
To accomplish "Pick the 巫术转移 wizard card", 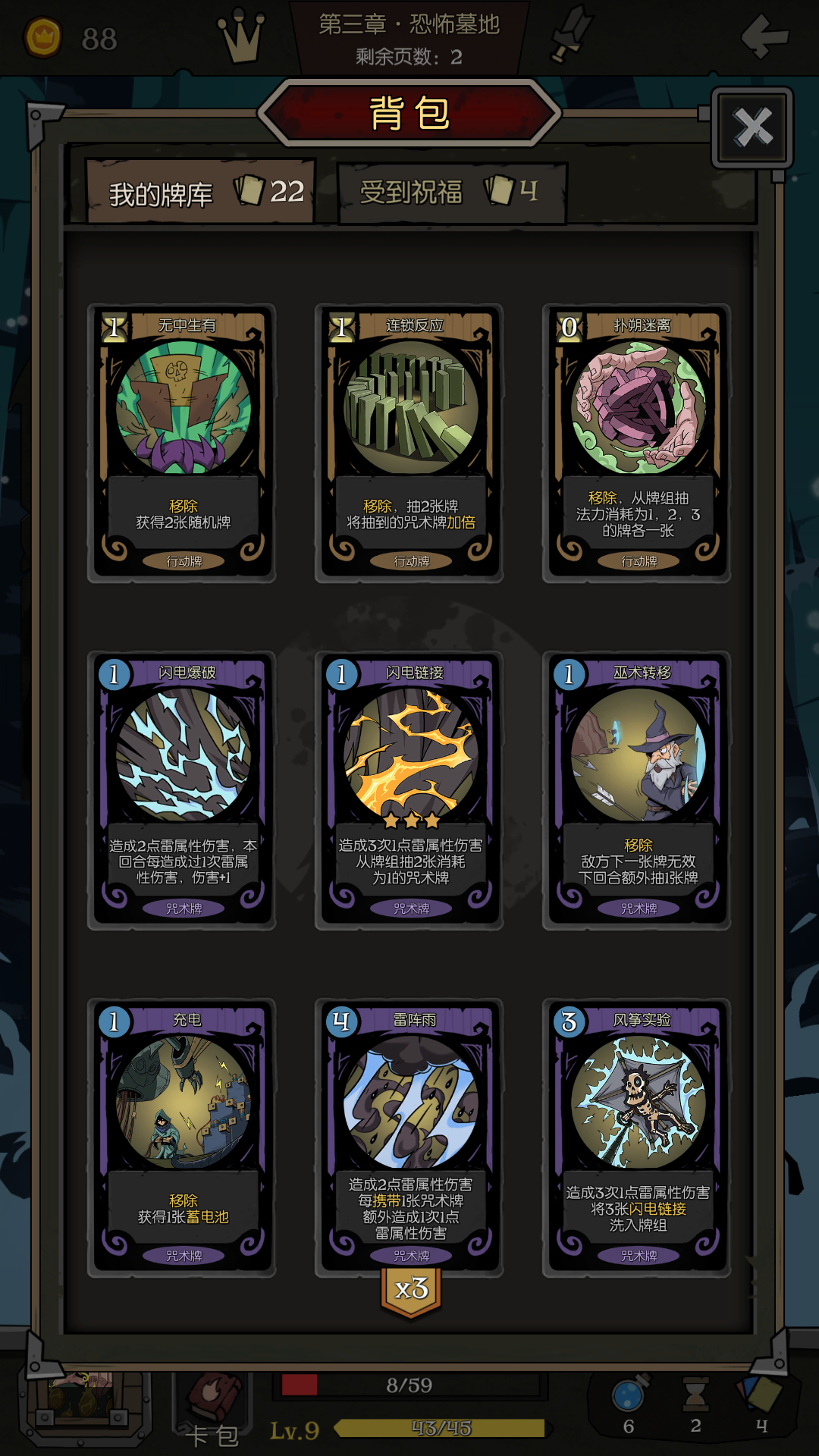I will tap(637, 790).
